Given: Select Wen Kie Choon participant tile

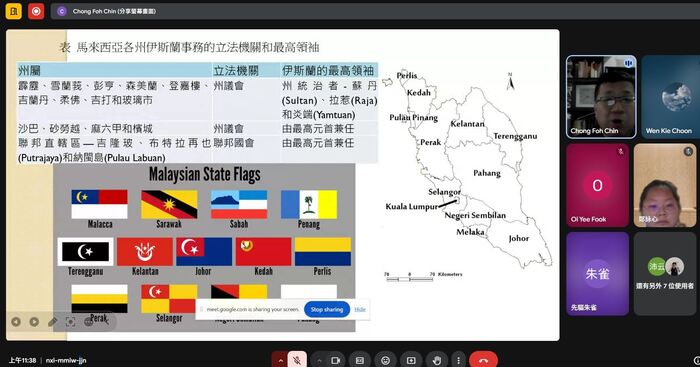Looking at the screenshot, I should 671,96.
